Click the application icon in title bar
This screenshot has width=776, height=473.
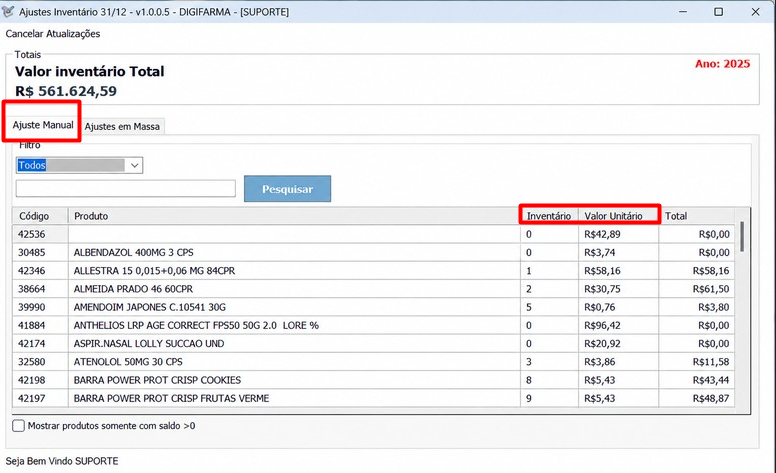tap(8, 11)
